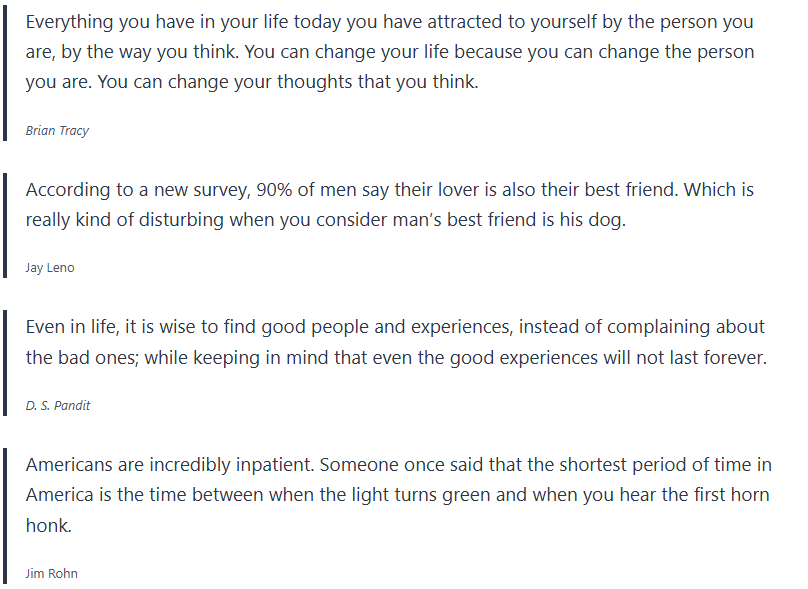This screenshot has width=808, height=589.
Task: Click the vertical bar beside Brian Tracy quote
Action: [x=4, y=74]
